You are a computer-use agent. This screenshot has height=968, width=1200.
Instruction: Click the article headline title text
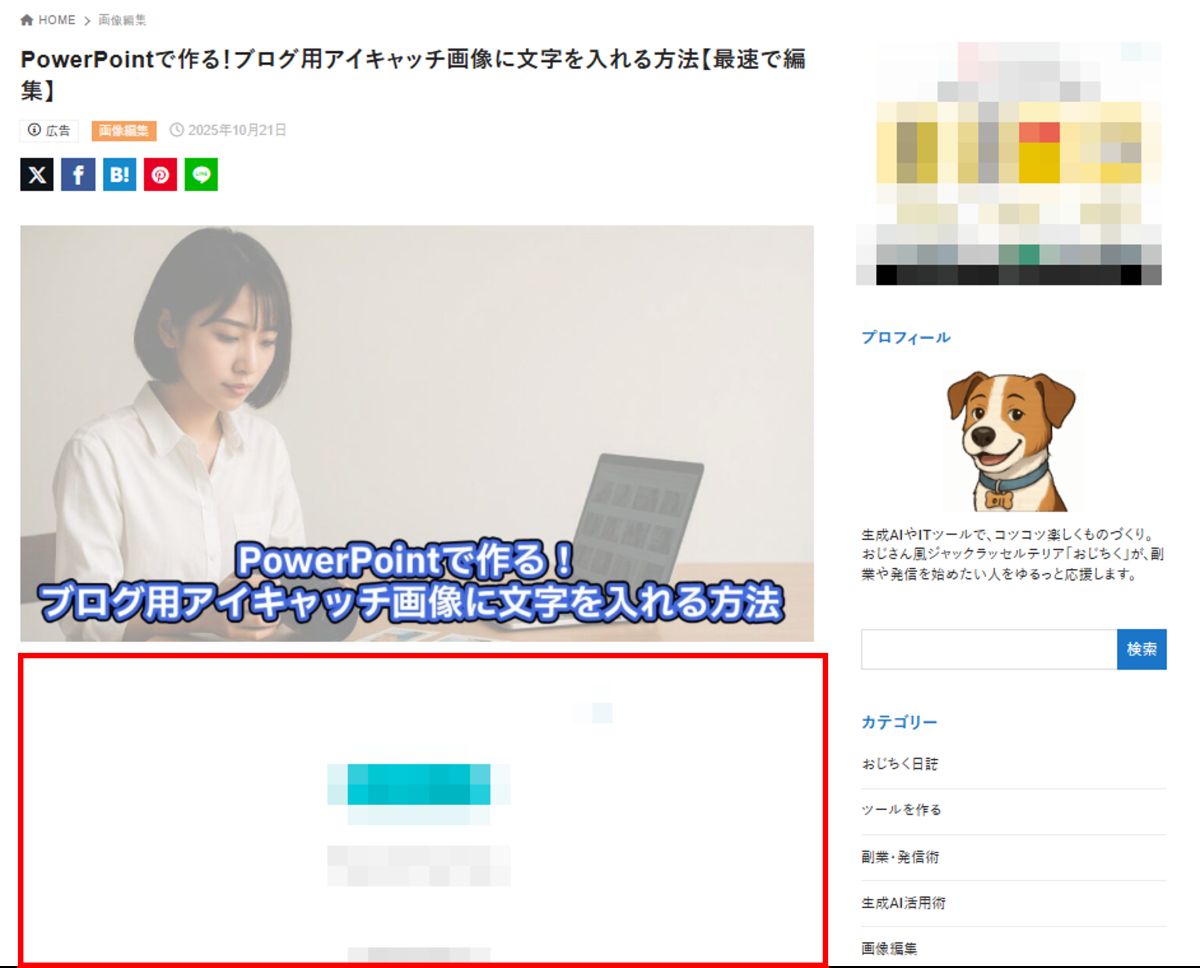tap(413, 75)
